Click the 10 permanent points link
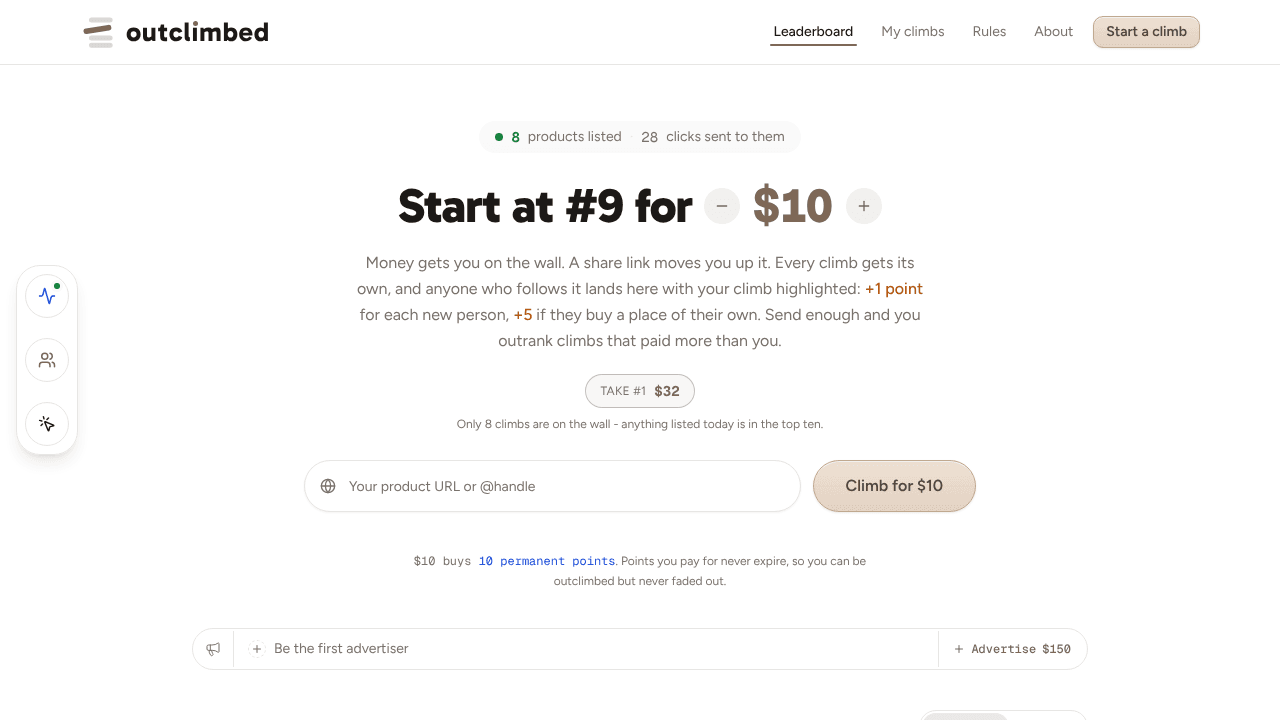 click(546, 561)
